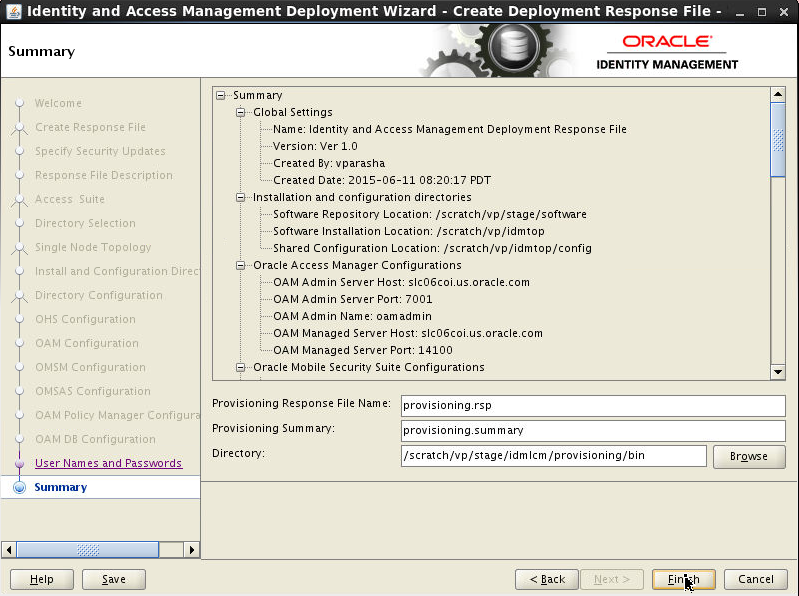The width and height of the screenshot is (799, 596).
Task: Select the Created By: vparasha row
Action: pyautogui.click(x=329, y=163)
